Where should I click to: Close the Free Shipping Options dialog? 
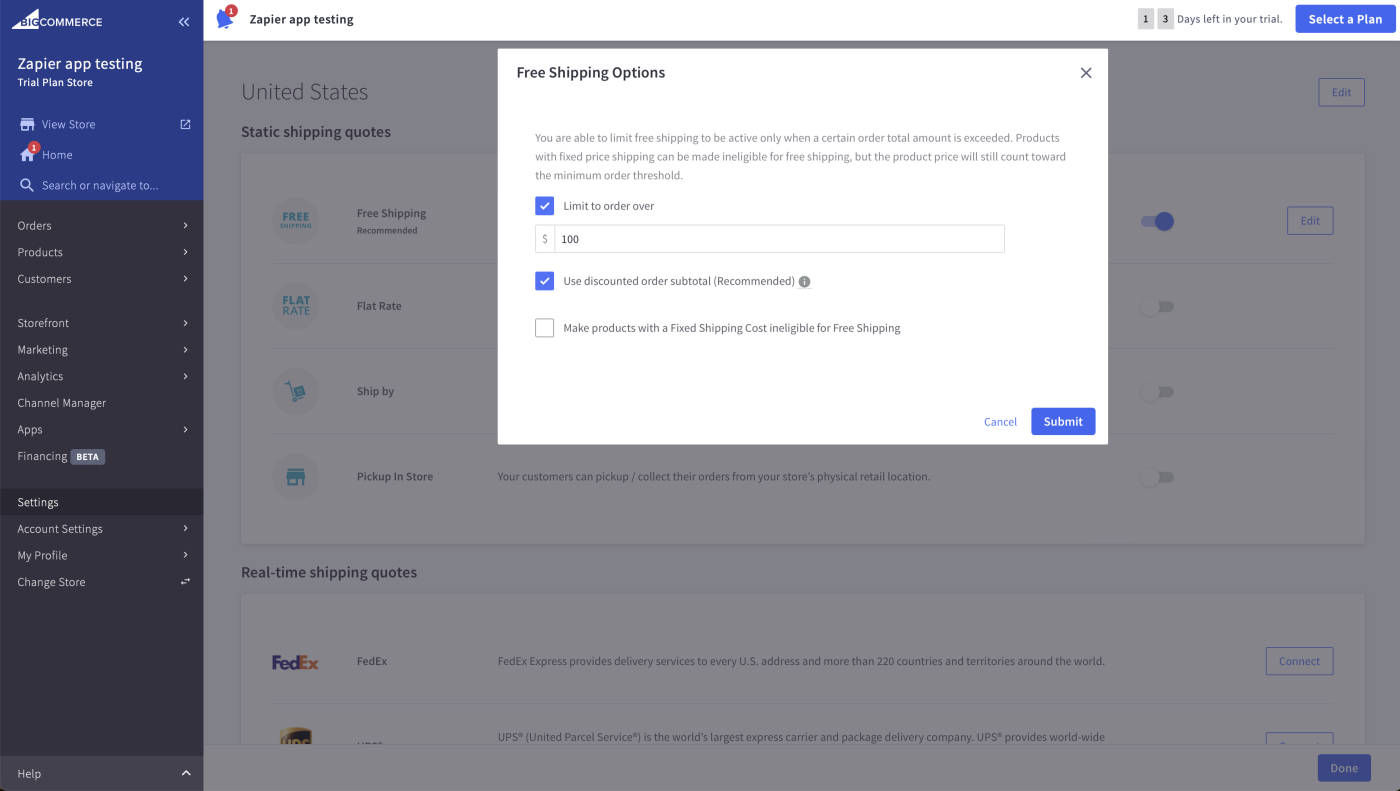click(1086, 73)
